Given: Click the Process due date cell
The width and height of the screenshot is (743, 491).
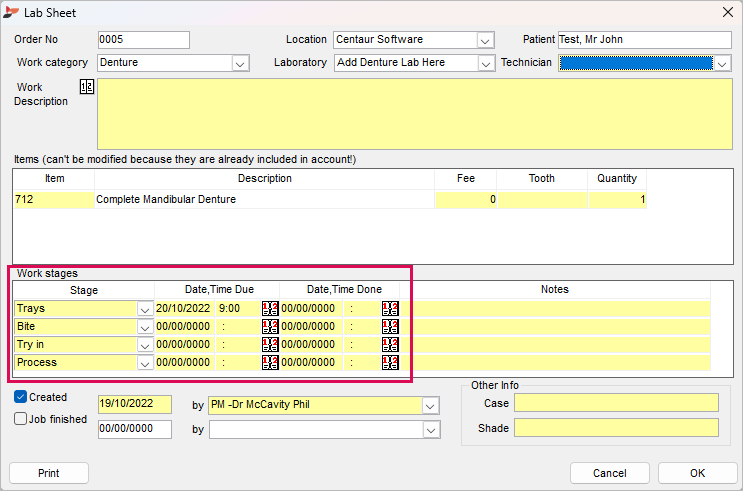Looking at the screenshot, I should 184,363.
